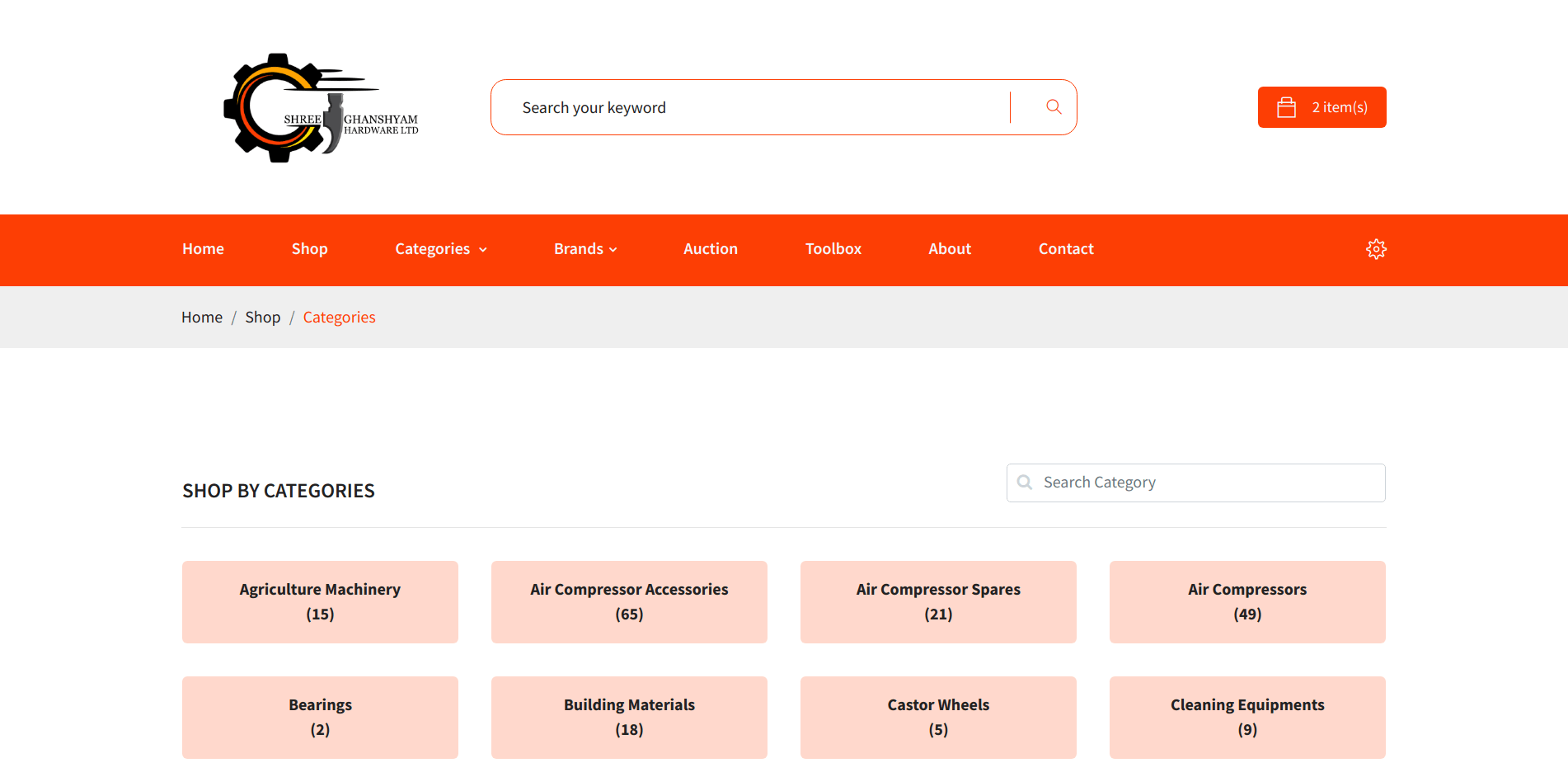The width and height of the screenshot is (1568, 777).
Task: Select the Bearings category tile
Action: pyautogui.click(x=320, y=717)
